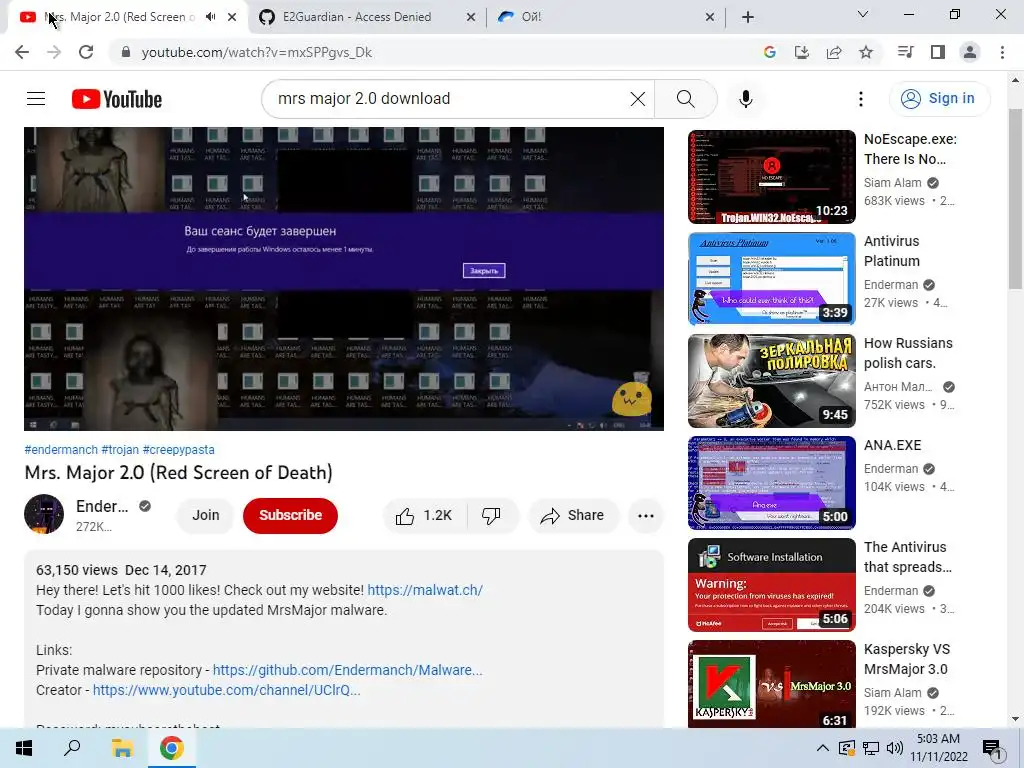1024x768 pixels.
Task: Open Enderman channel avatar
Action: (x=44, y=514)
